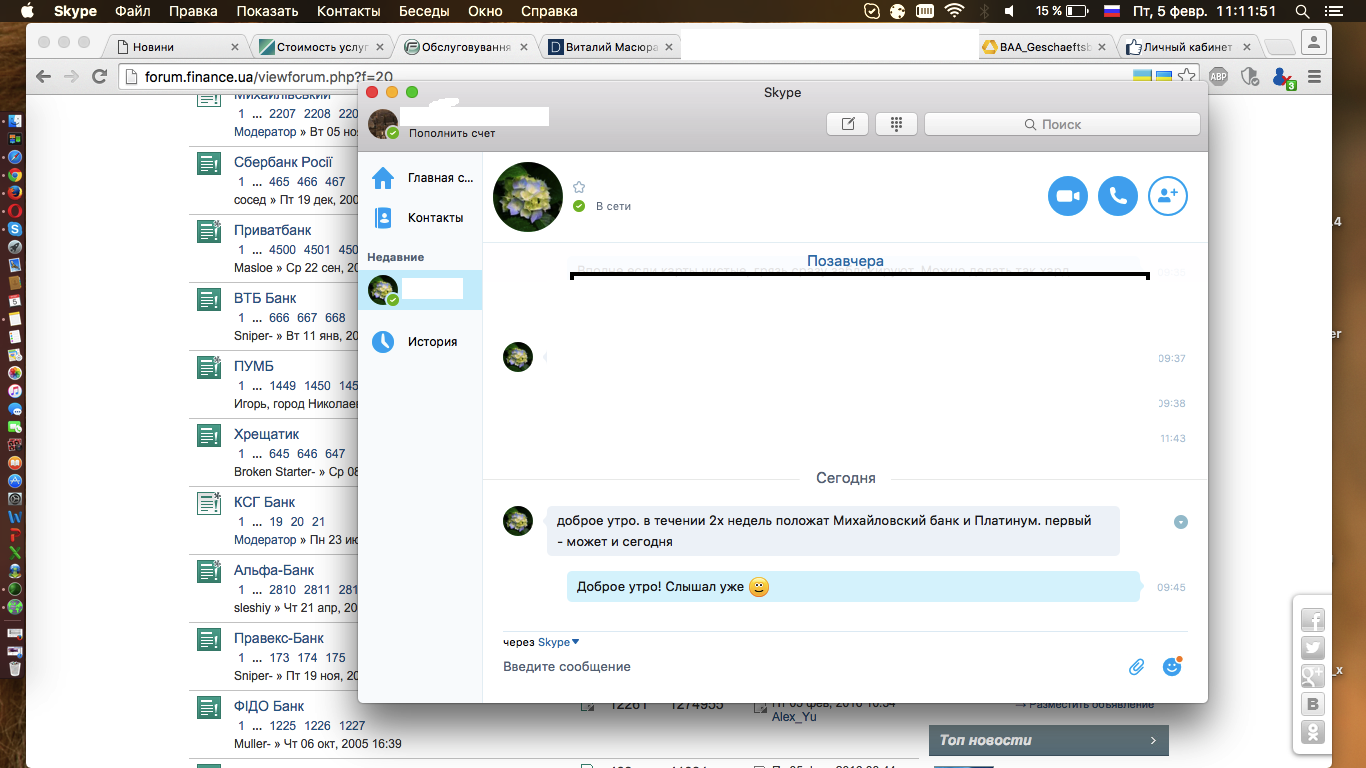The image size is (1366, 768).
Task: Select the recent contact under Недавние
Action: coord(420,290)
